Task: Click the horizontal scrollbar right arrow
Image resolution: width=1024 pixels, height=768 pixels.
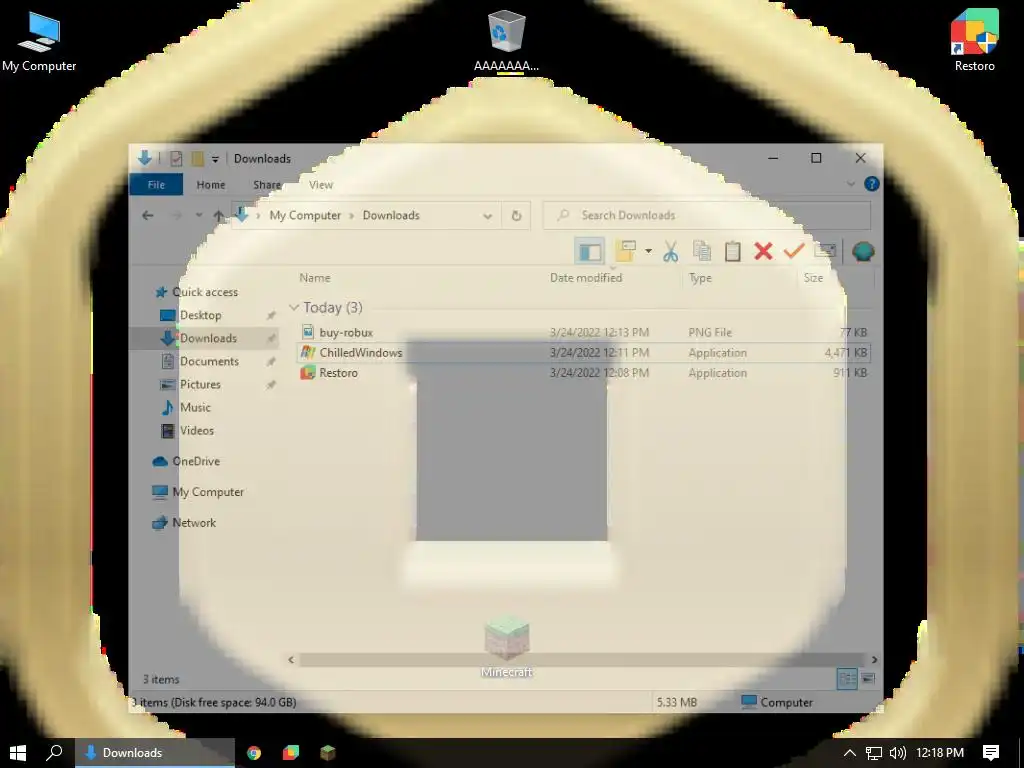Action: click(x=874, y=660)
